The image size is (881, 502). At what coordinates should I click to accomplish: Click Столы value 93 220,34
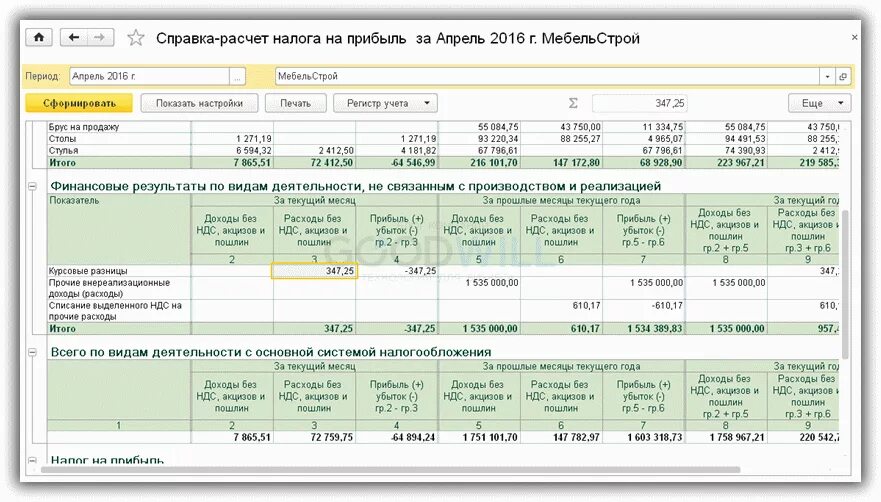(498, 139)
